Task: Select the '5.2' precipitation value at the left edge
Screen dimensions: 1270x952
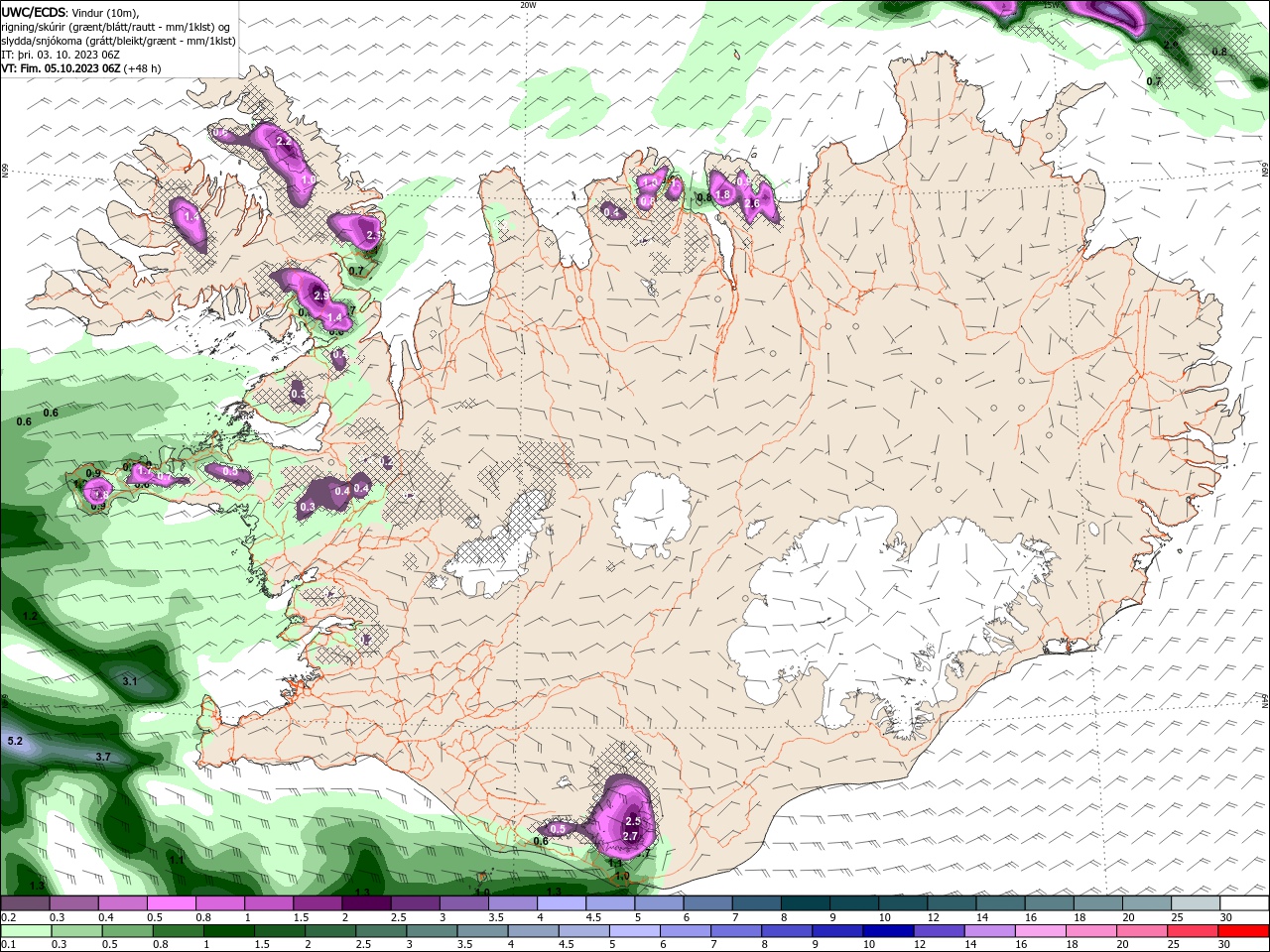Action: [15, 741]
